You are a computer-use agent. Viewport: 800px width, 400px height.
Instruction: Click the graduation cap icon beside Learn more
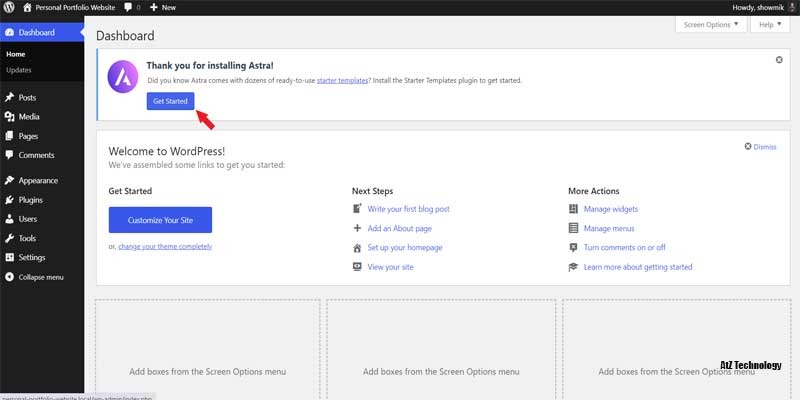click(x=573, y=267)
